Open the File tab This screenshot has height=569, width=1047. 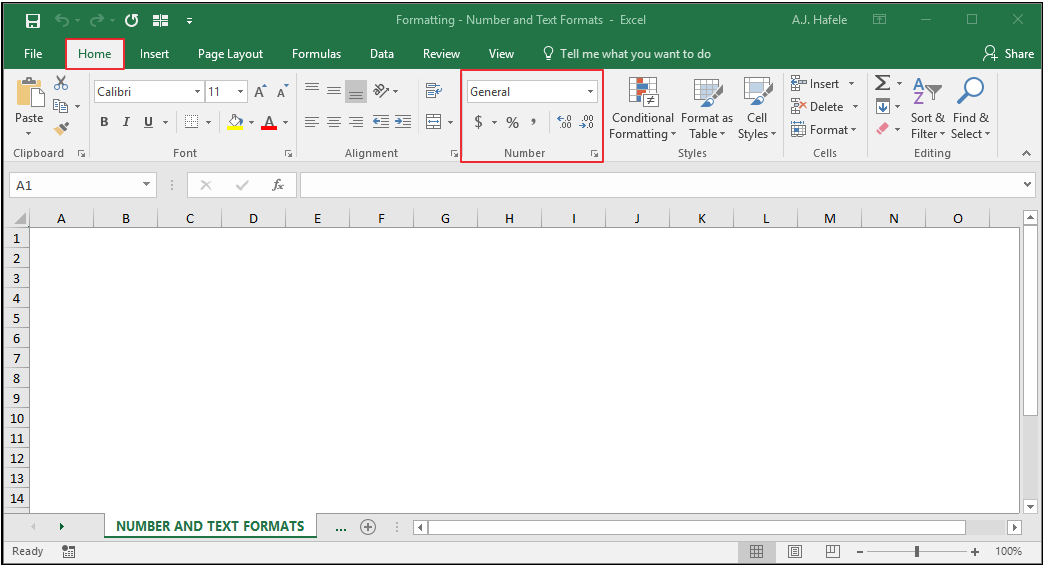pos(33,54)
